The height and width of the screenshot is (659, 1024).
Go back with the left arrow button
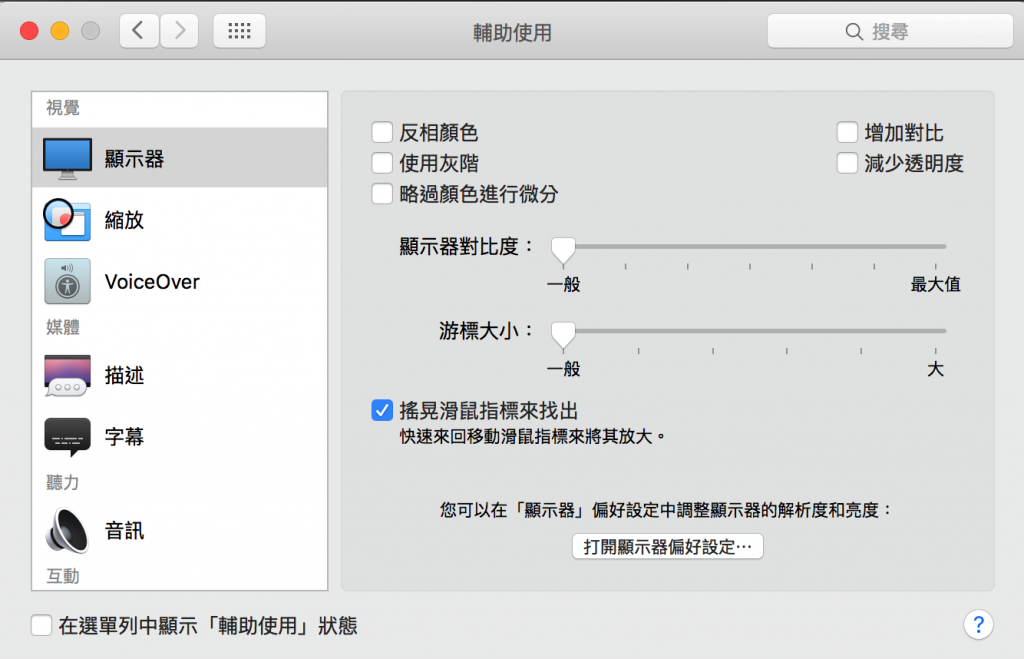139,31
